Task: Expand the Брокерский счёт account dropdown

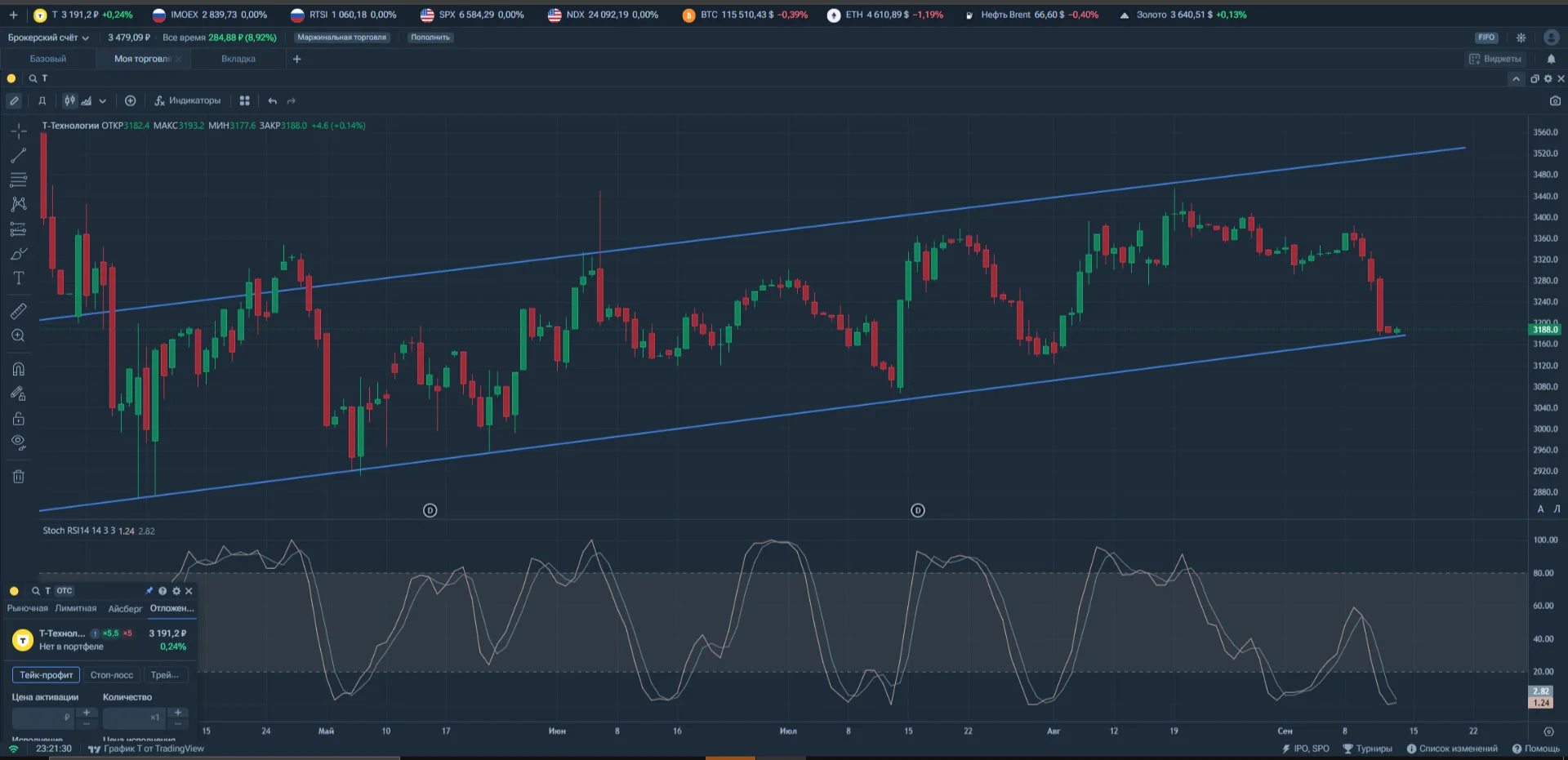Action: (48, 38)
